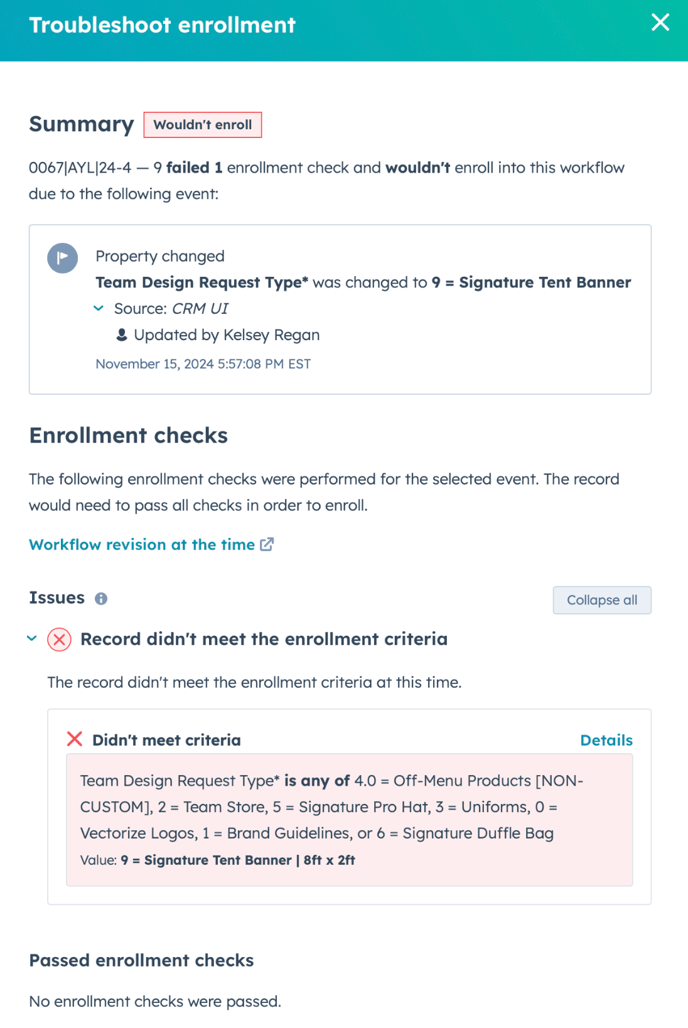688x1028 pixels.
Task: Click the Wouldn't enroll status badge
Action: [x=202, y=125]
